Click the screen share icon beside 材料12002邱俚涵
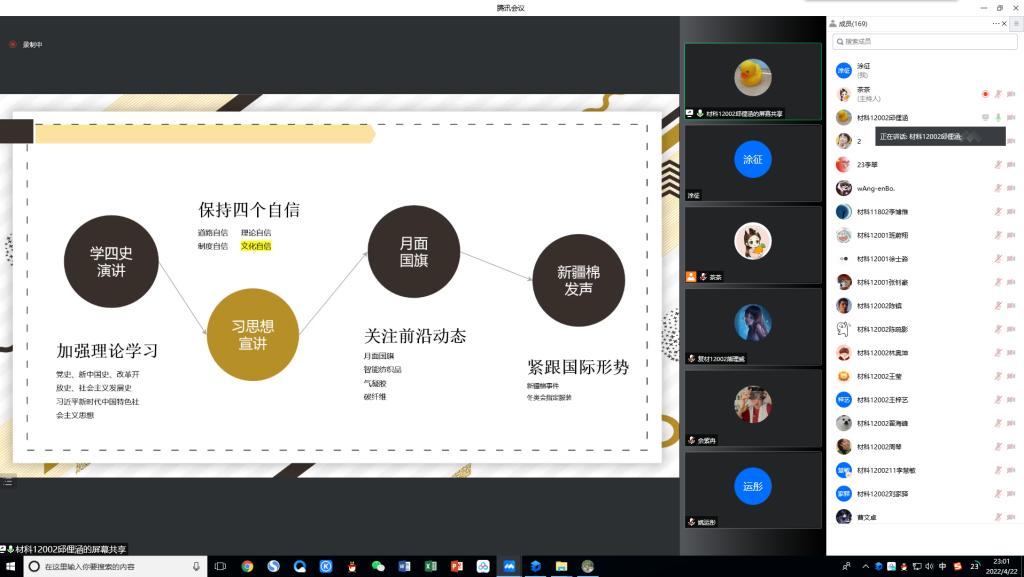1024x577 pixels. pos(985,117)
